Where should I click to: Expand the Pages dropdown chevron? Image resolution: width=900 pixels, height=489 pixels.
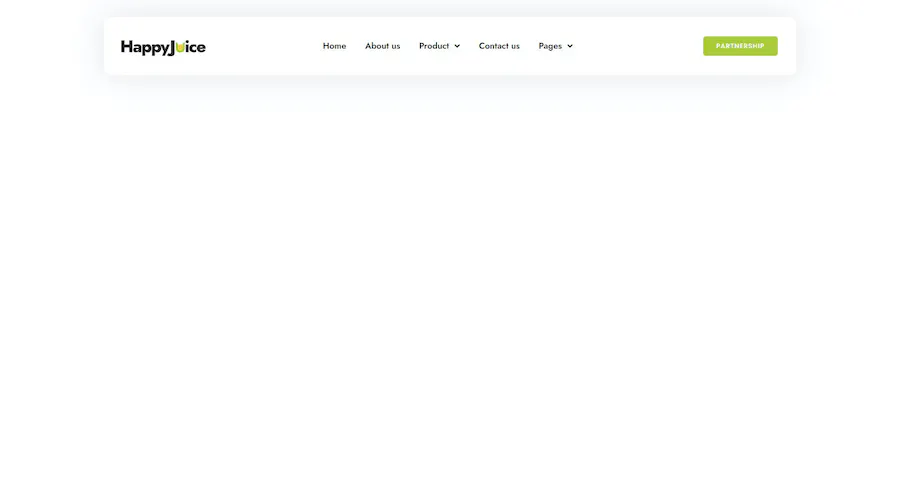[x=570, y=46]
